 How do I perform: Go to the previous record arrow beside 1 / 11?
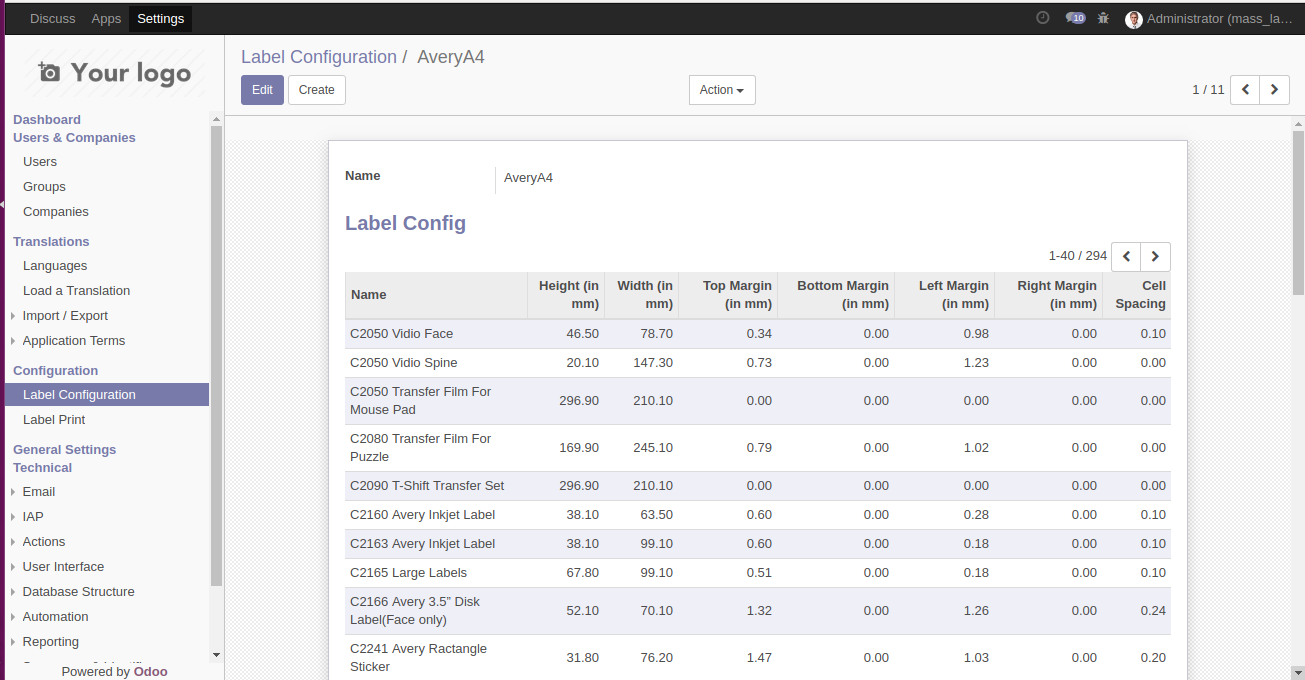(x=1245, y=90)
